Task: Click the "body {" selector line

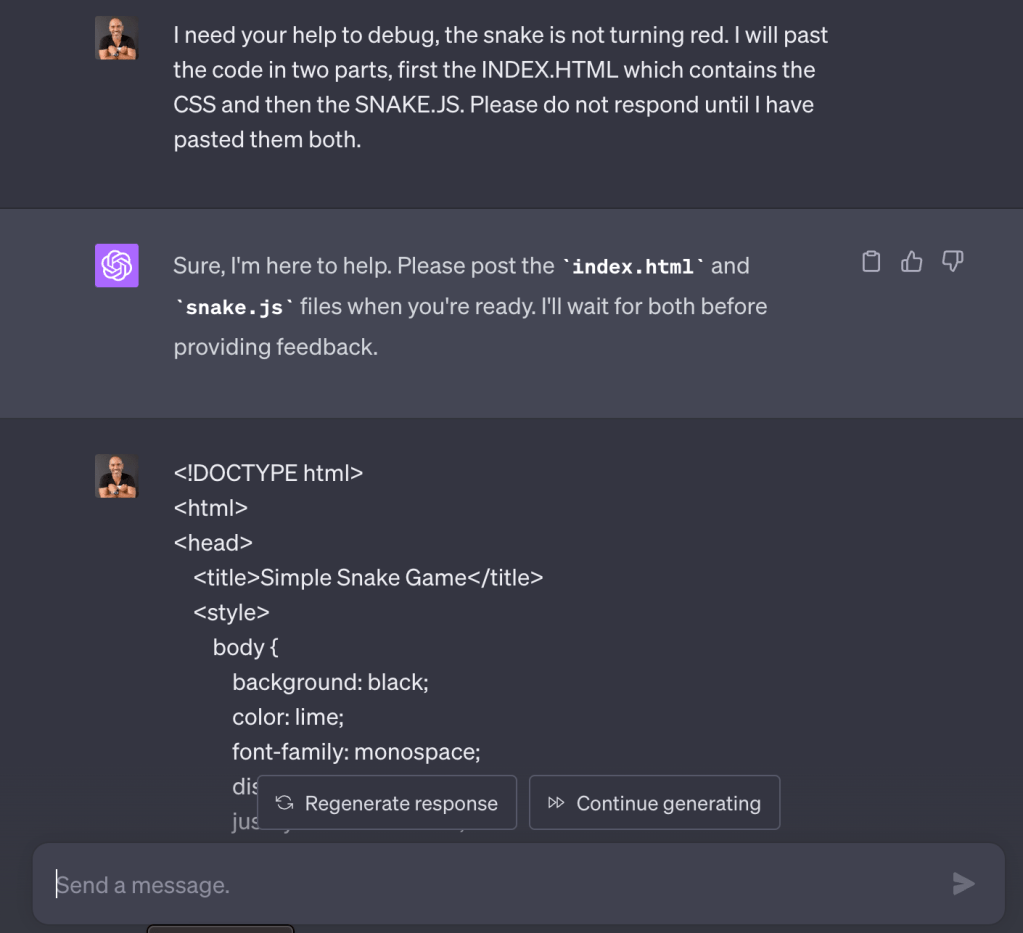Action: coord(245,648)
